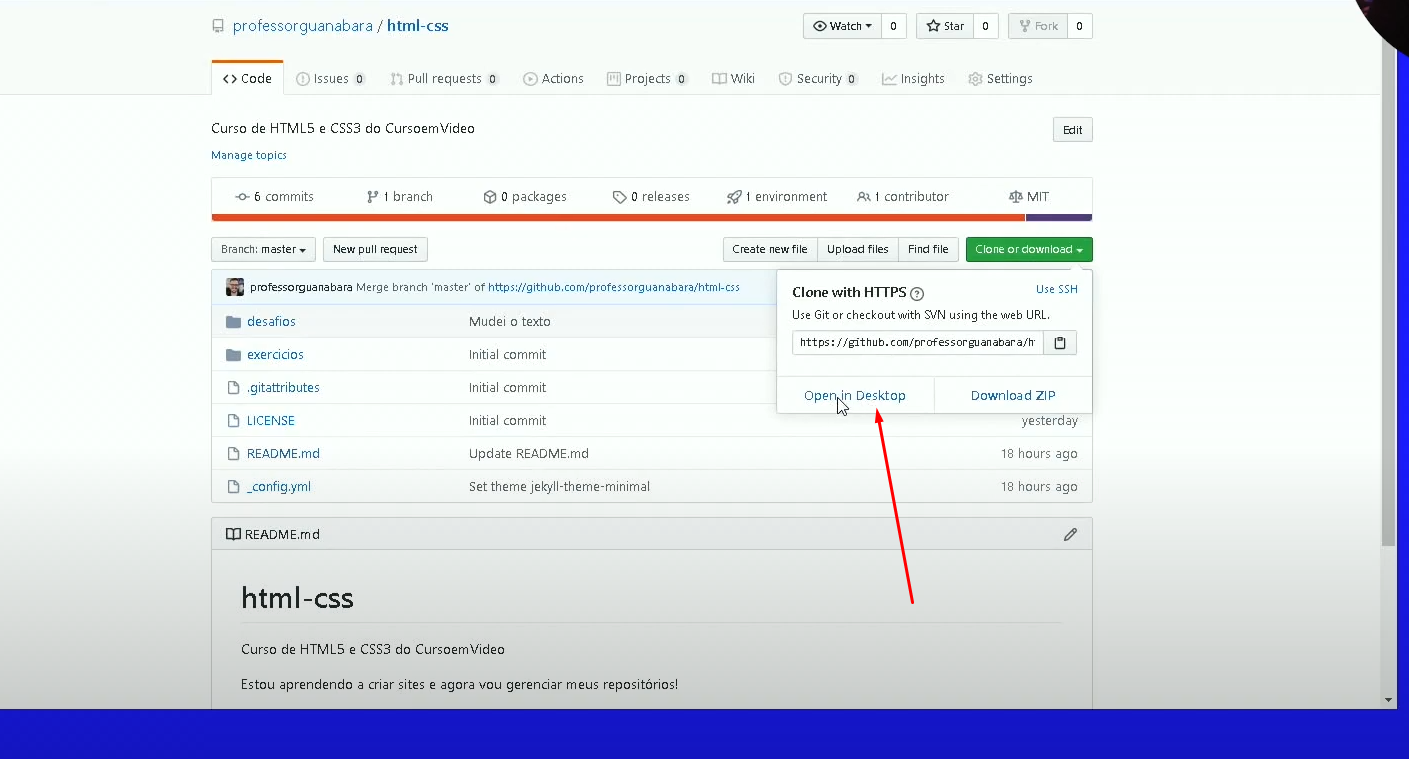Viewport: 1409px width, 759px height.
Task: Click the .gitattributes file icon
Action: pyautogui.click(x=233, y=388)
